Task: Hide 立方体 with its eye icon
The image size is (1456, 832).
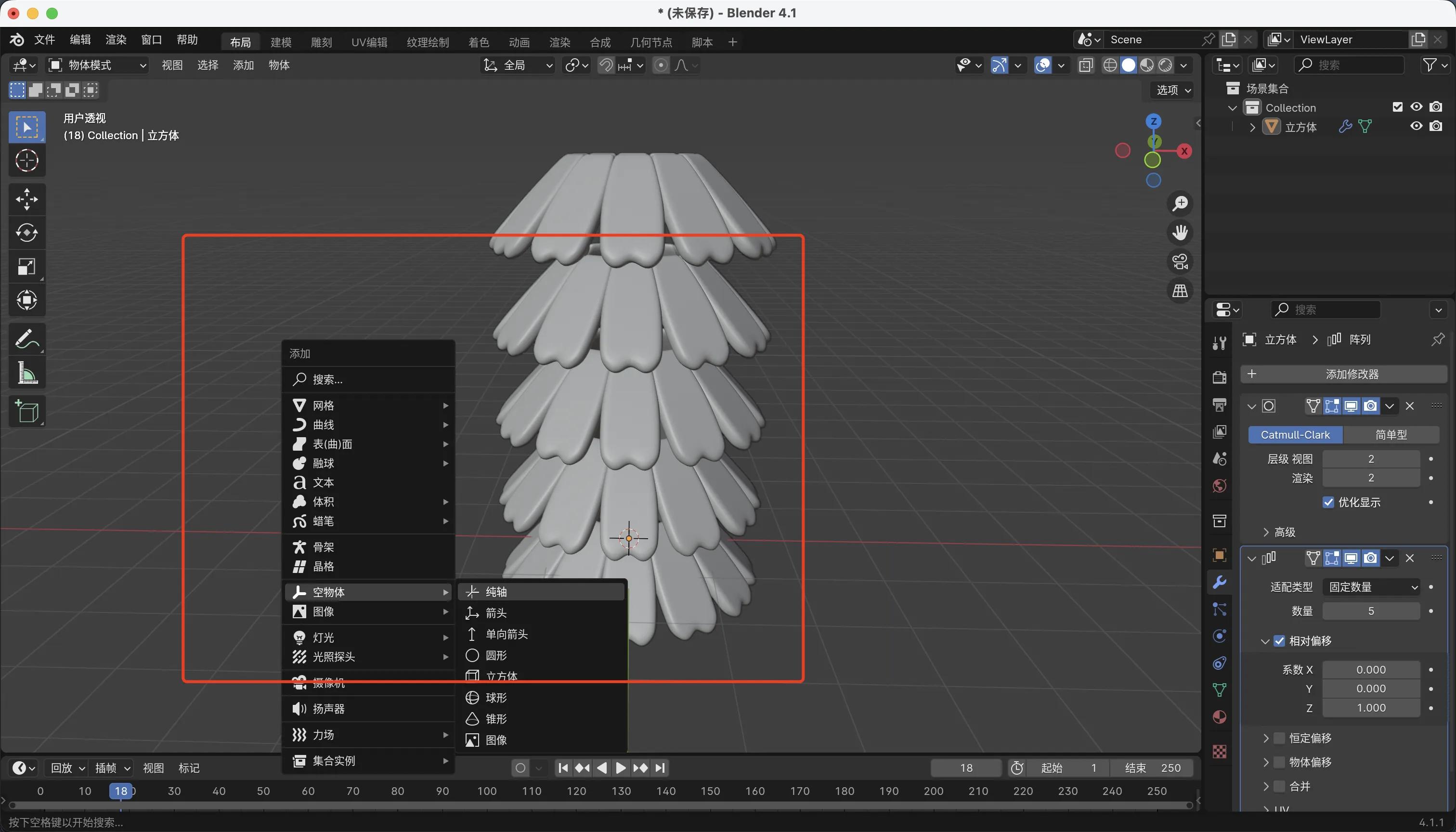Action: point(1416,126)
